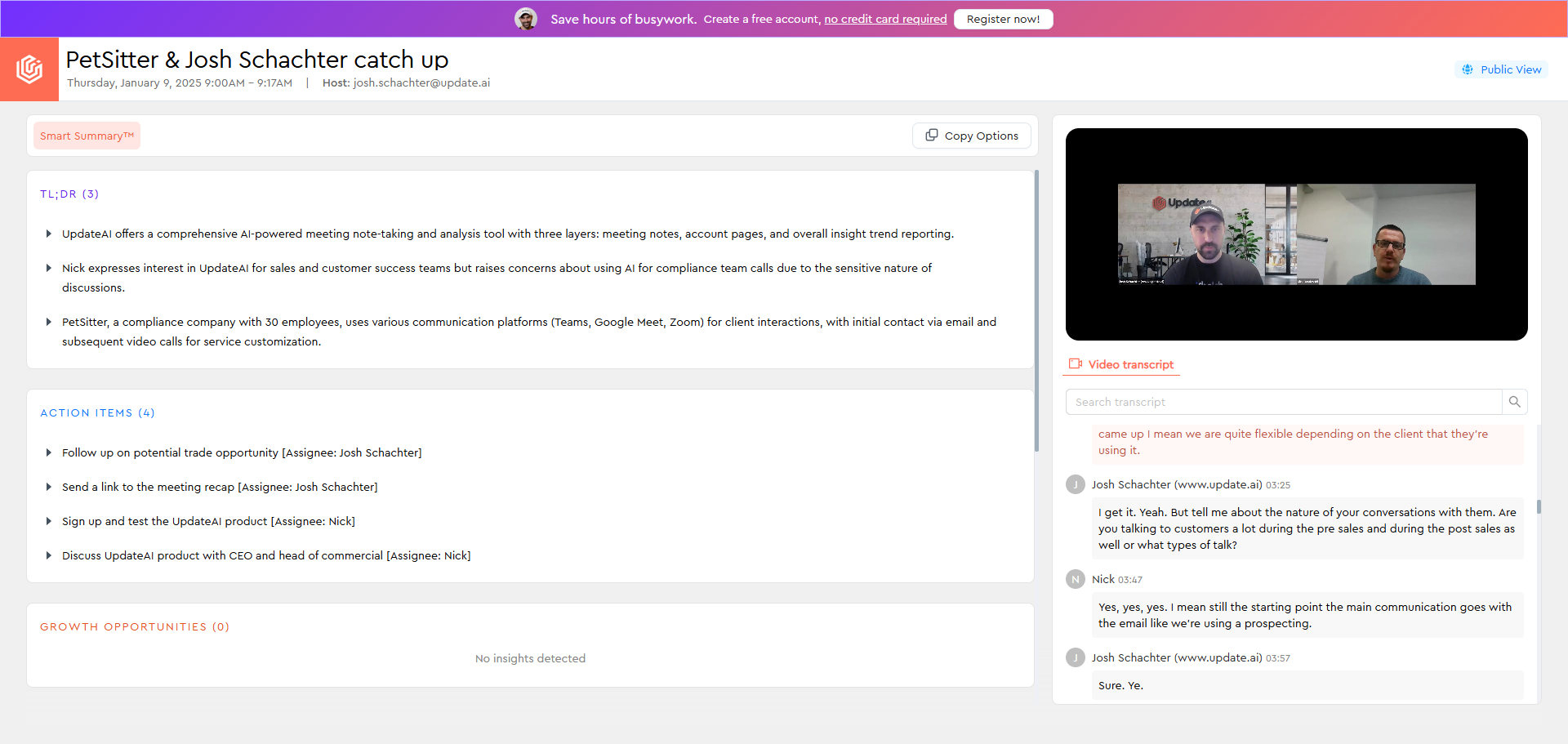Click Josh Schachter's avatar at 03:57
The height and width of the screenshot is (744, 1568).
pos(1076,657)
